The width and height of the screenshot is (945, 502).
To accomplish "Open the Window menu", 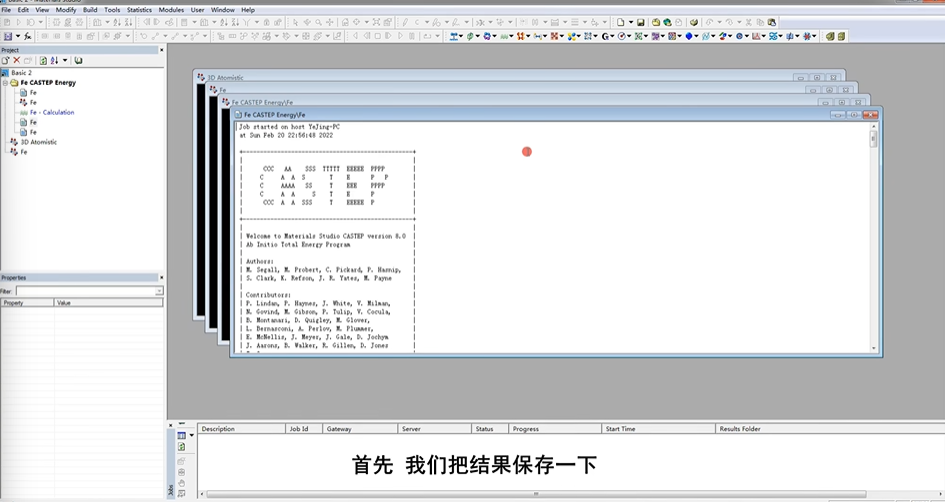I will coord(222,10).
